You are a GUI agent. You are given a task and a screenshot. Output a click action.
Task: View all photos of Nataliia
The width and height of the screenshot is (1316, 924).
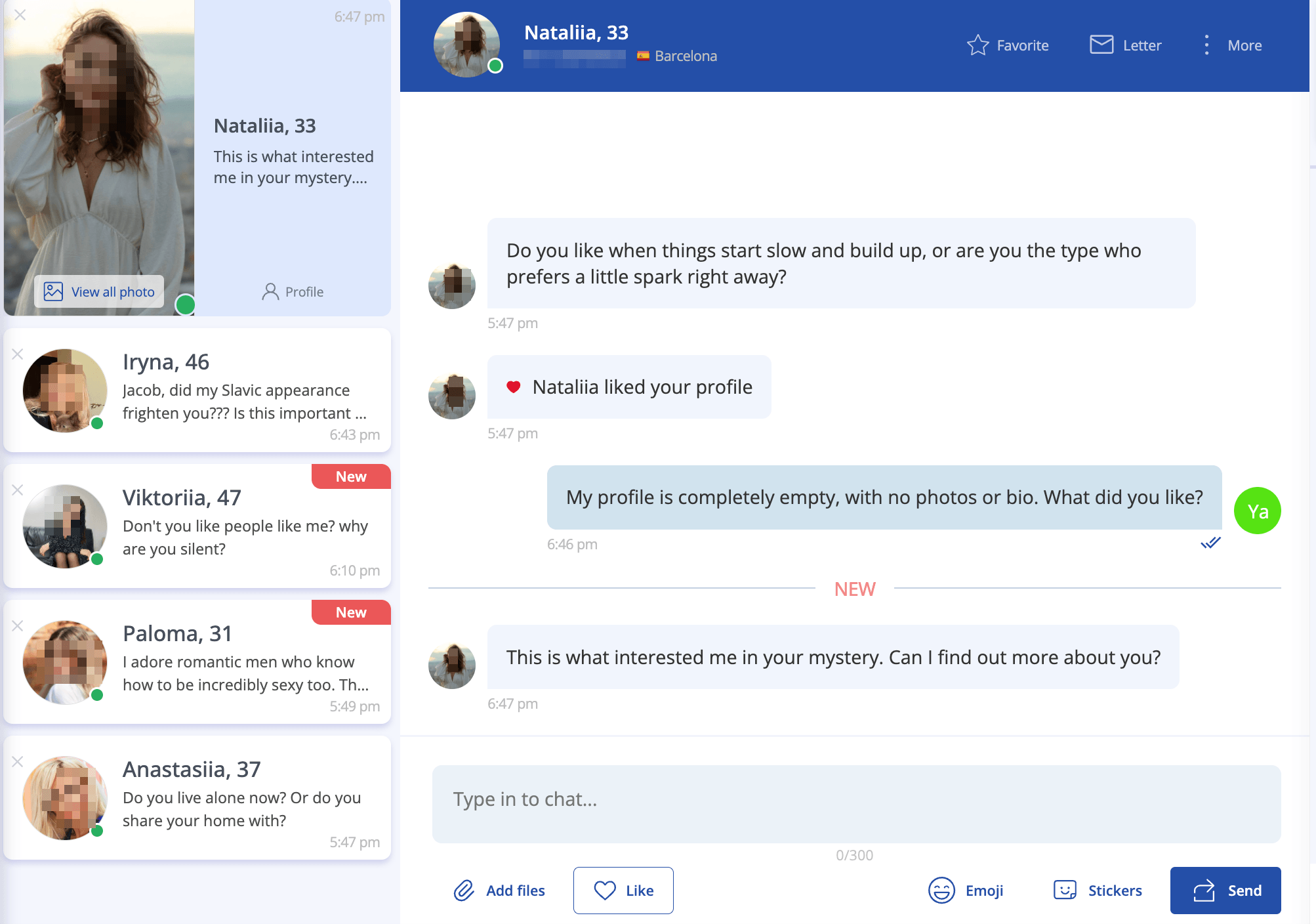[99, 291]
